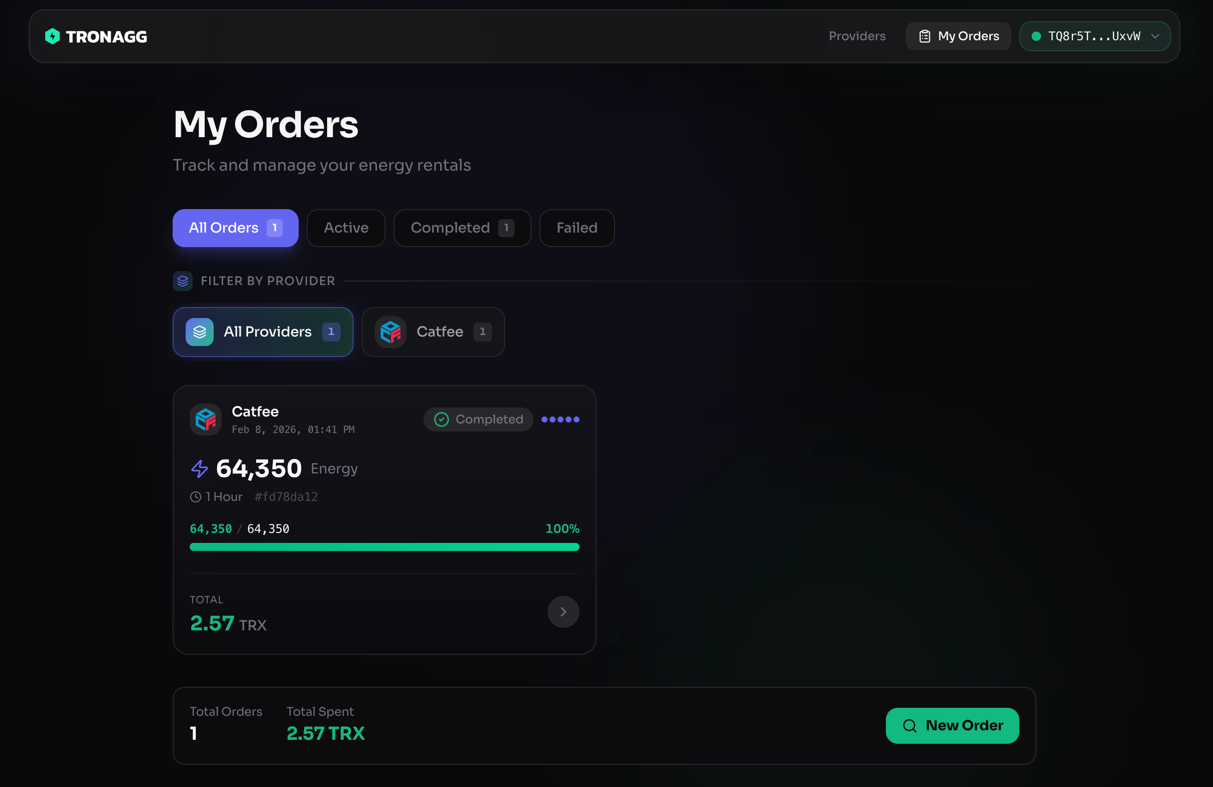Click the green 100% progress bar
1213x787 pixels.
pos(384,547)
